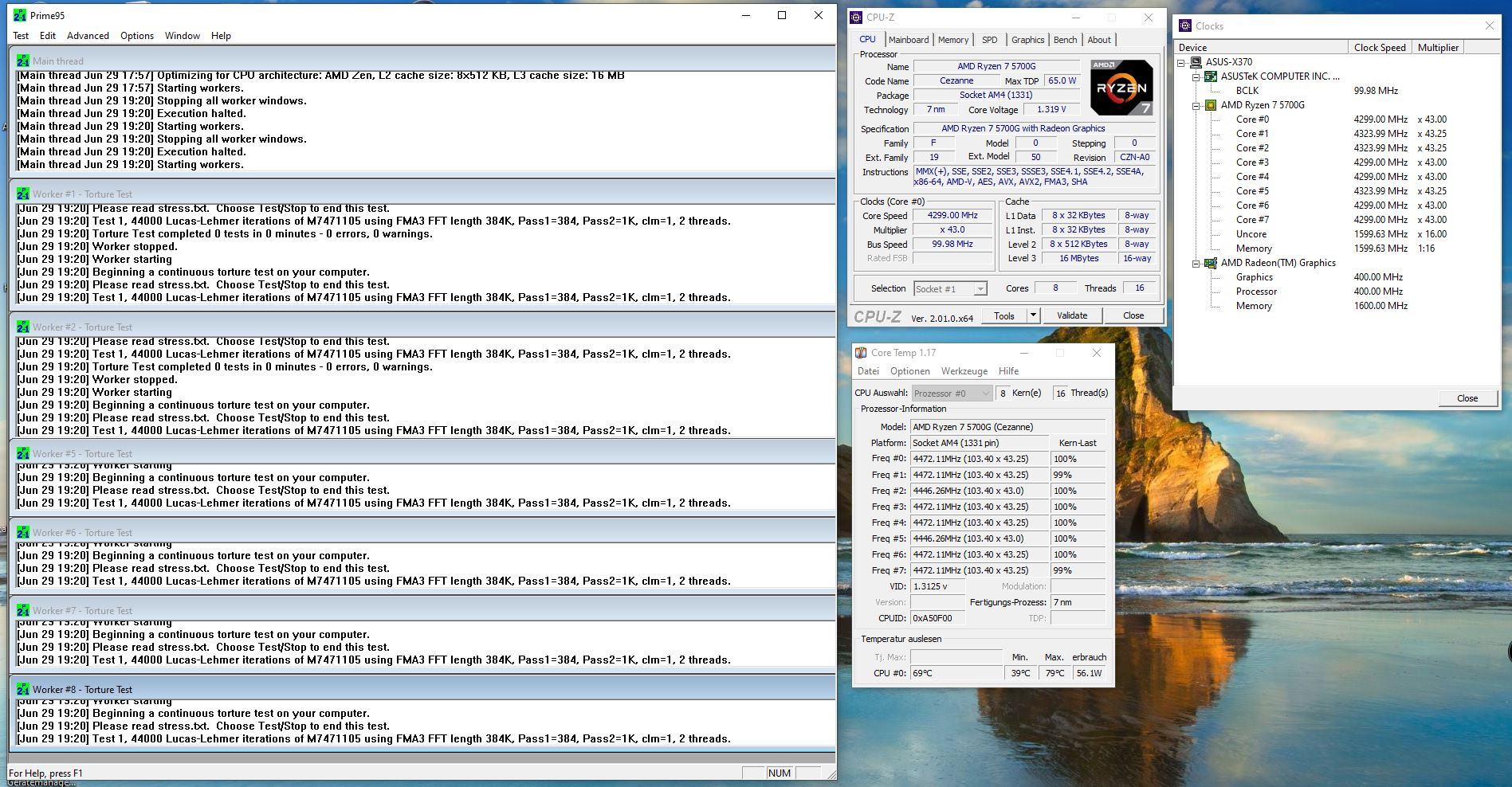
Task: Click the Core Temp title bar icon
Action: pos(861,353)
